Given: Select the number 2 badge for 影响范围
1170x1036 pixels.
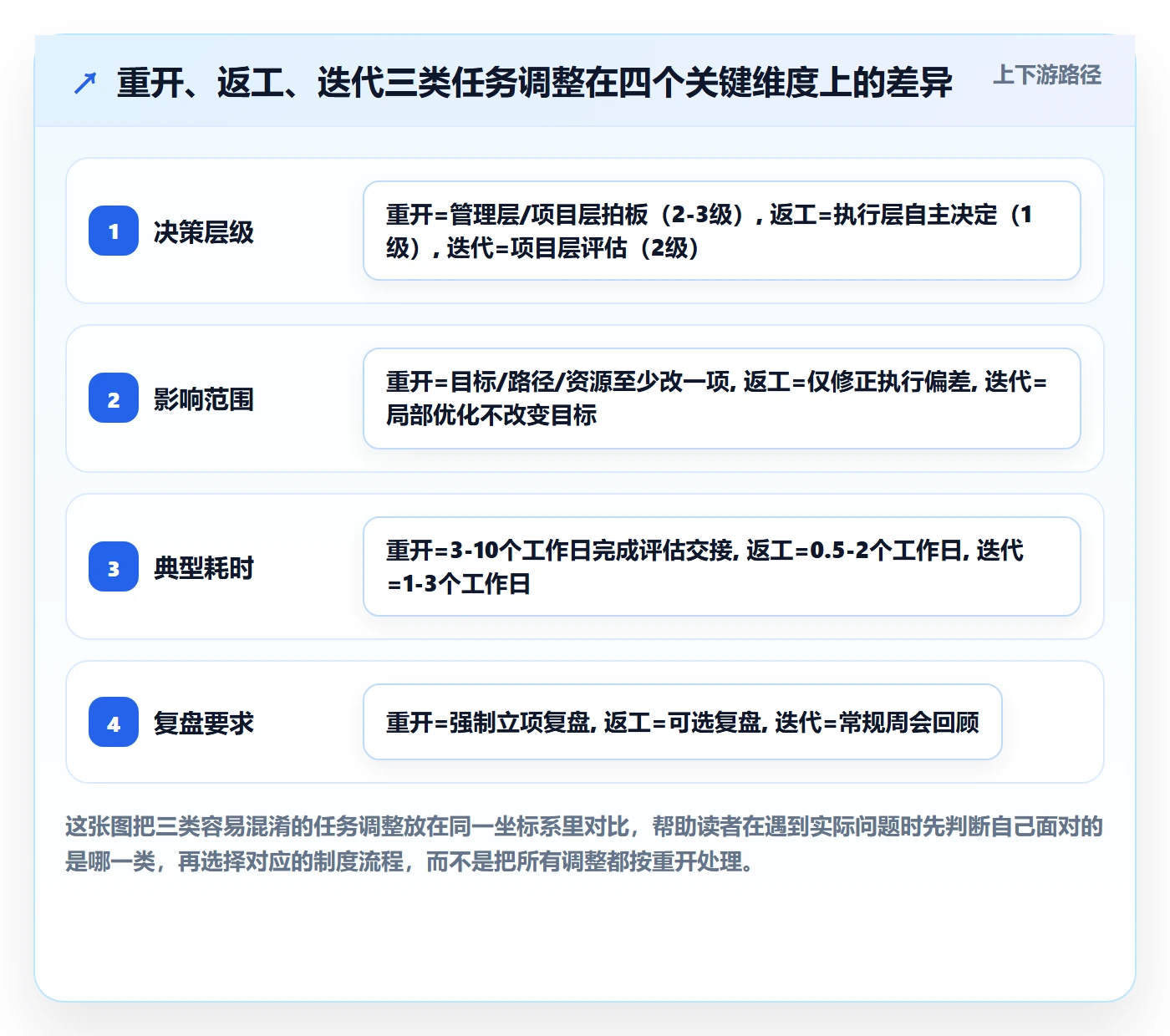Looking at the screenshot, I should [x=114, y=398].
